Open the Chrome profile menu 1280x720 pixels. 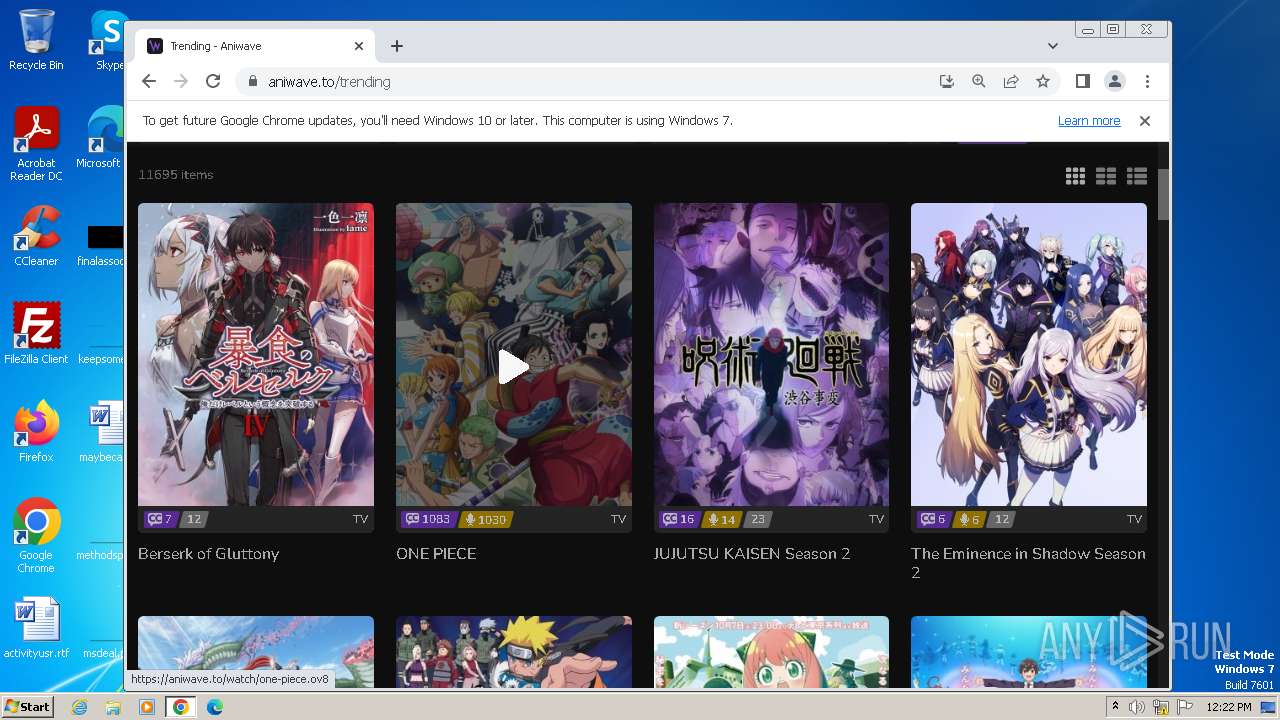1115,82
